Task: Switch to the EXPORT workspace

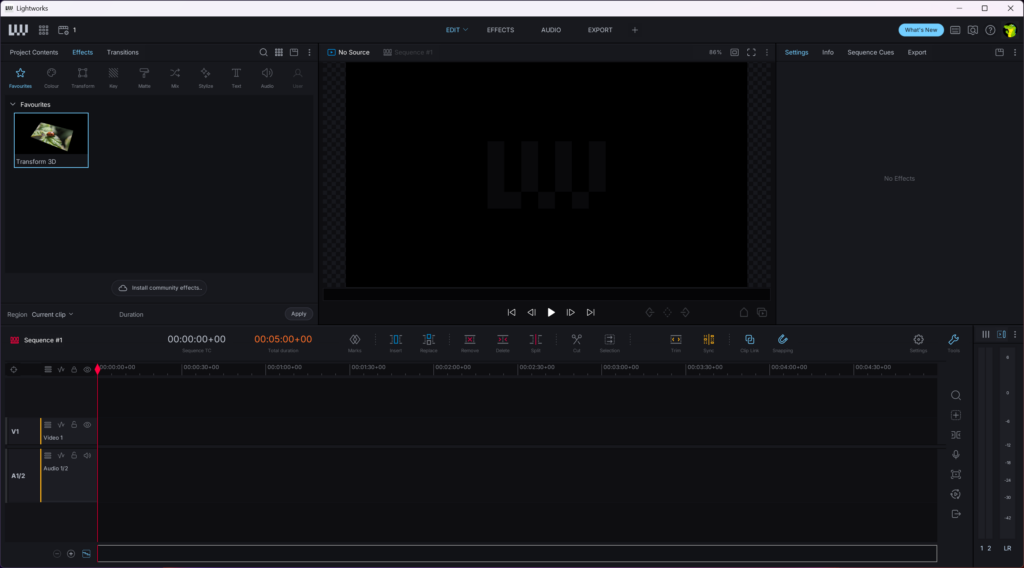Action: point(600,30)
